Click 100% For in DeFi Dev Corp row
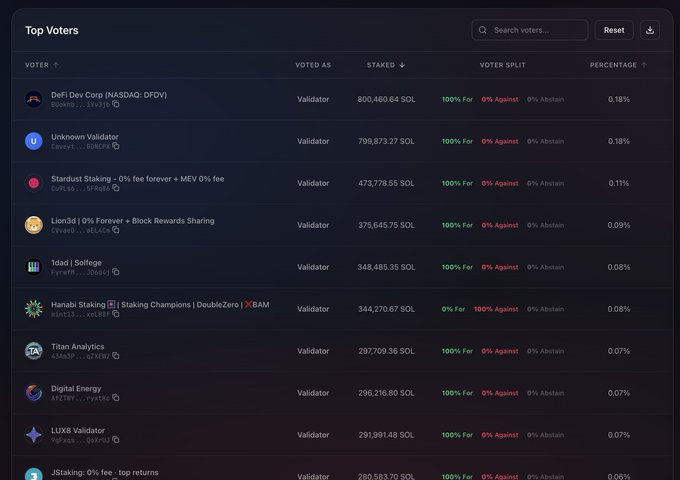 pyautogui.click(x=457, y=99)
